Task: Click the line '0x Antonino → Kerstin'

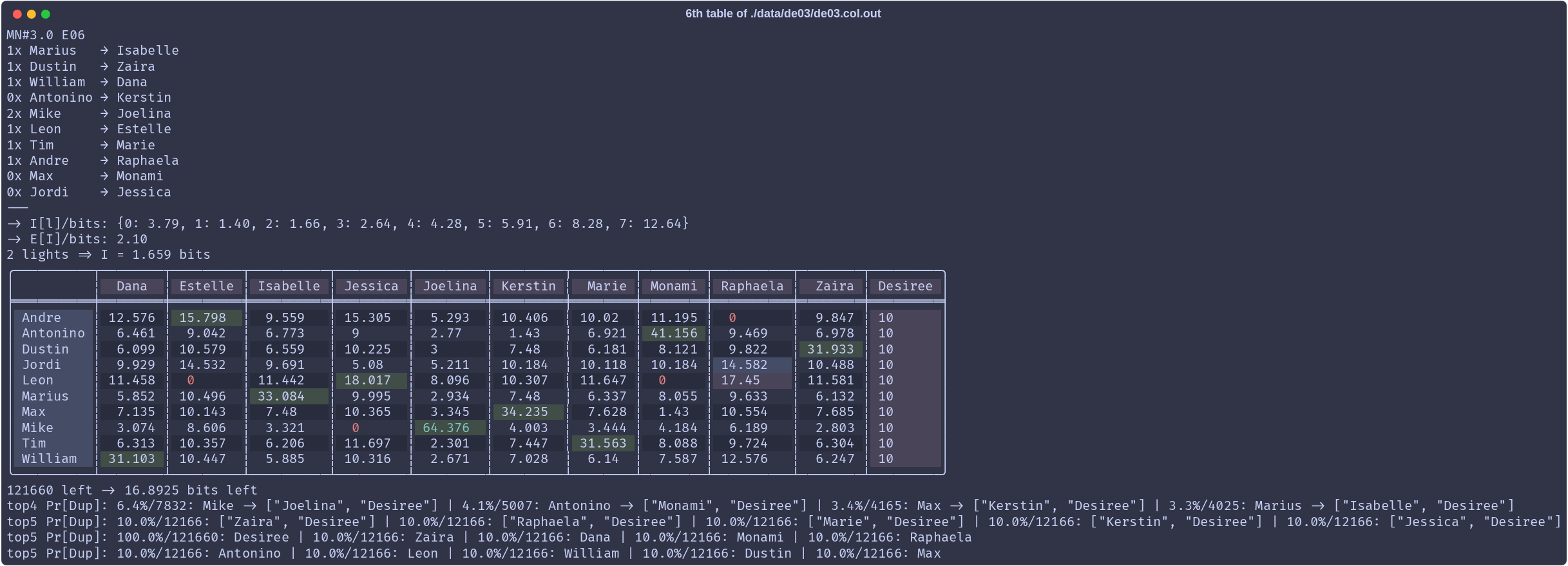Action: click(x=89, y=97)
